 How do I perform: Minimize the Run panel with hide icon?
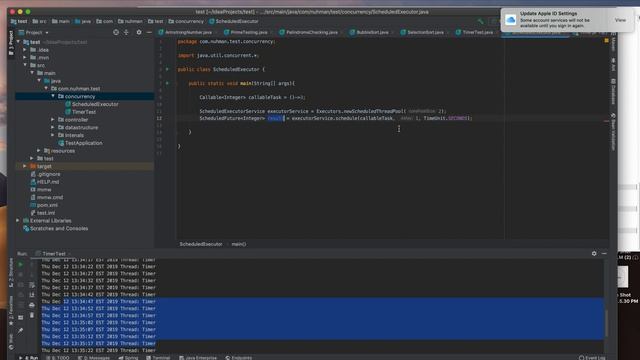pyautogui.click(x=604, y=253)
